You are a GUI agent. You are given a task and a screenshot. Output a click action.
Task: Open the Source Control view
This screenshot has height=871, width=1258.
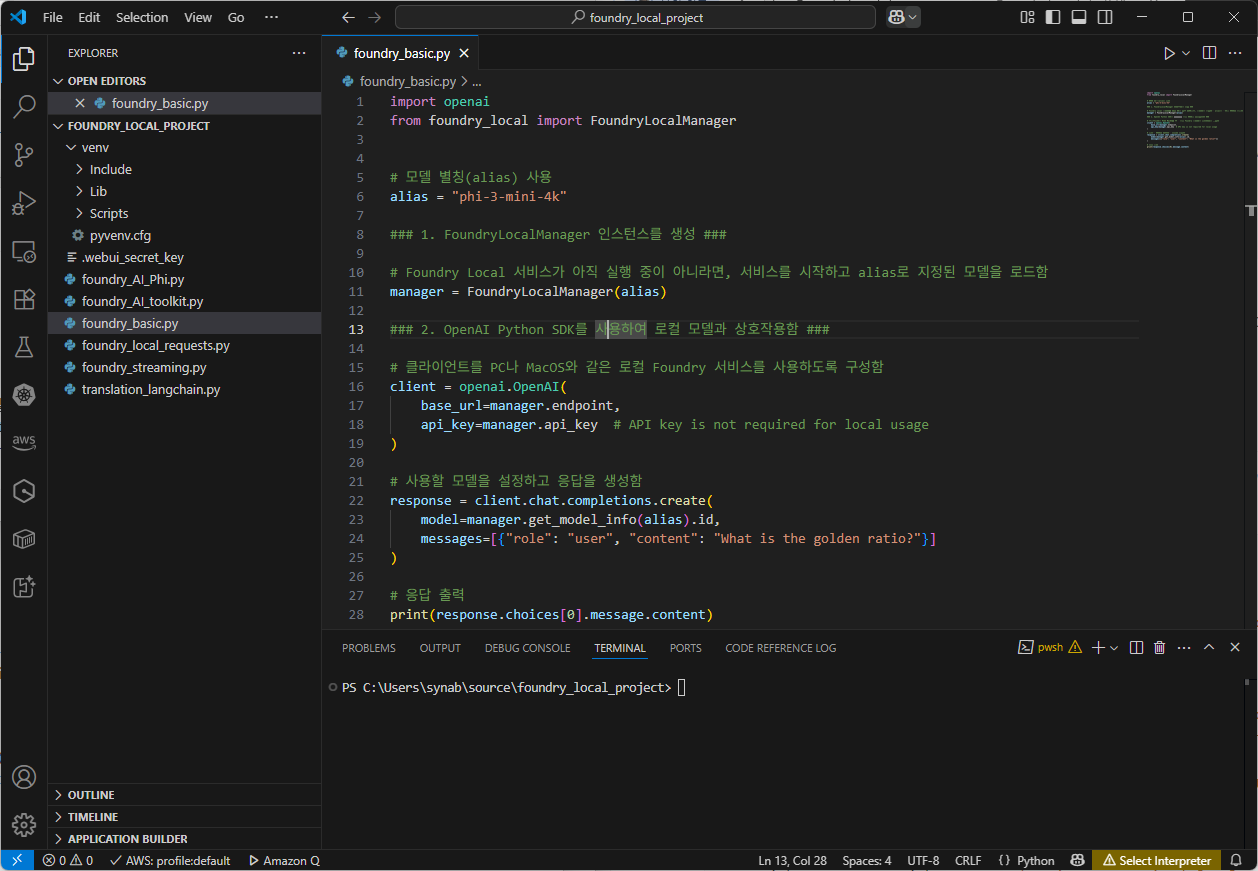tap(23, 155)
